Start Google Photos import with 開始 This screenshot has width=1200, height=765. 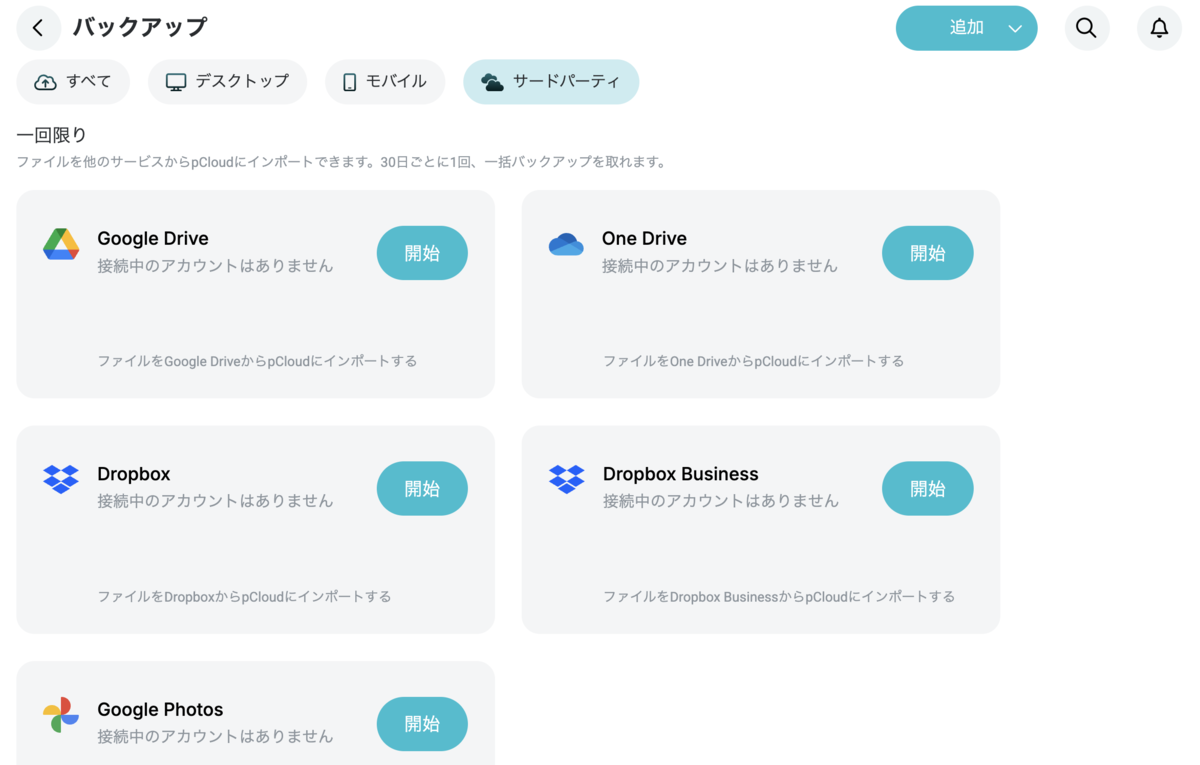[422, 723]
